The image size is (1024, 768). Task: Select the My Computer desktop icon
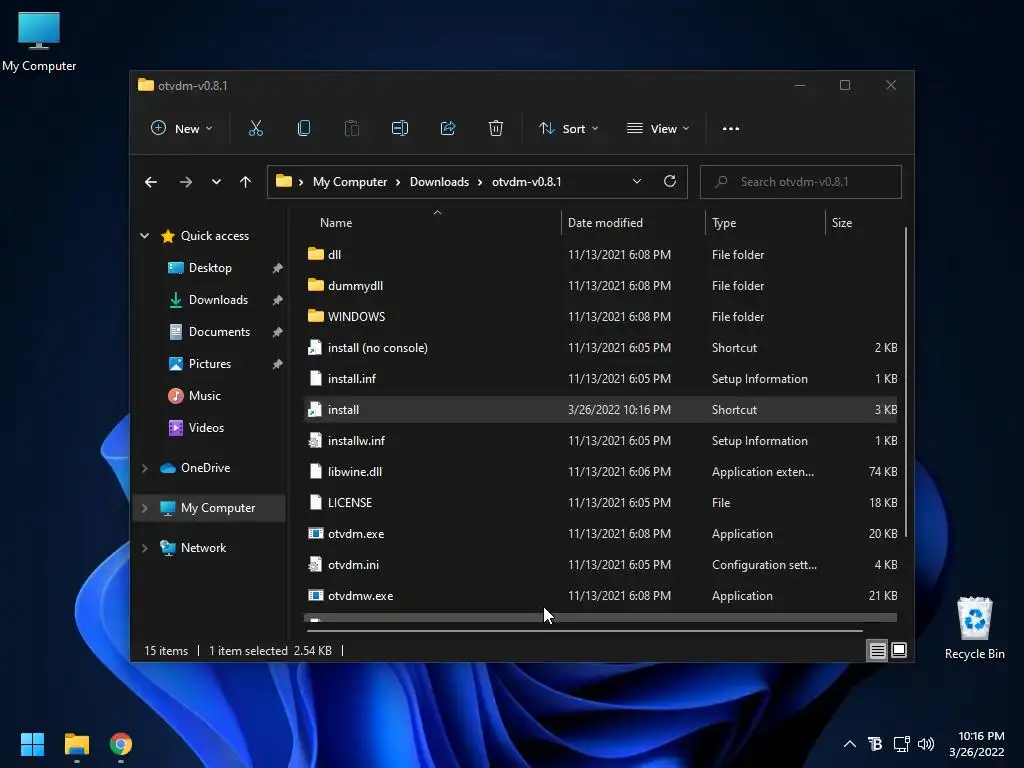[39, 40]
